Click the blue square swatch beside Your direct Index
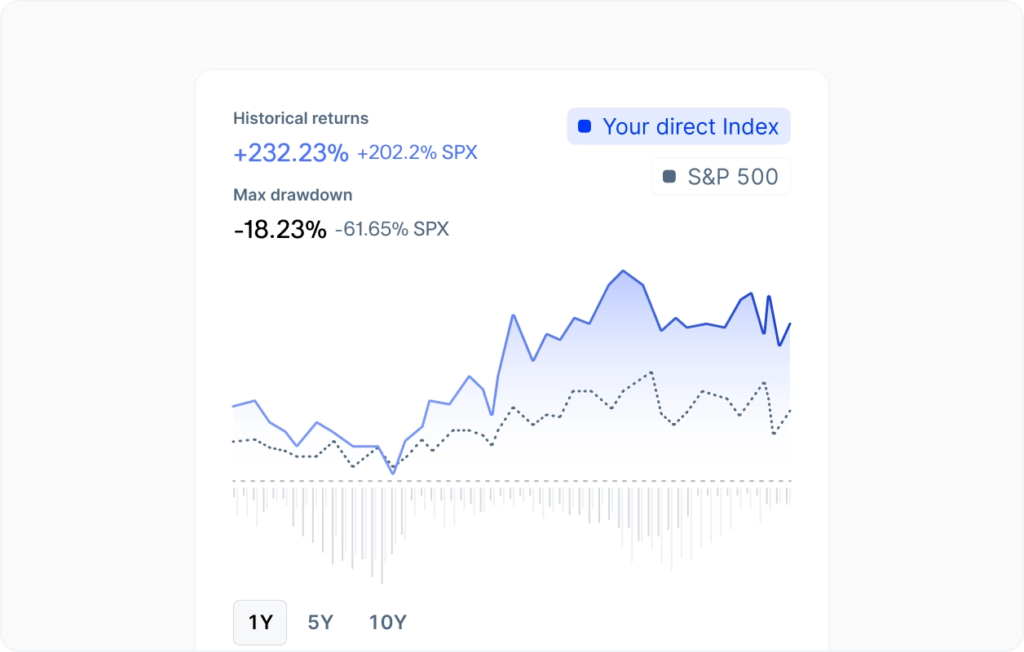 (583, 126)
